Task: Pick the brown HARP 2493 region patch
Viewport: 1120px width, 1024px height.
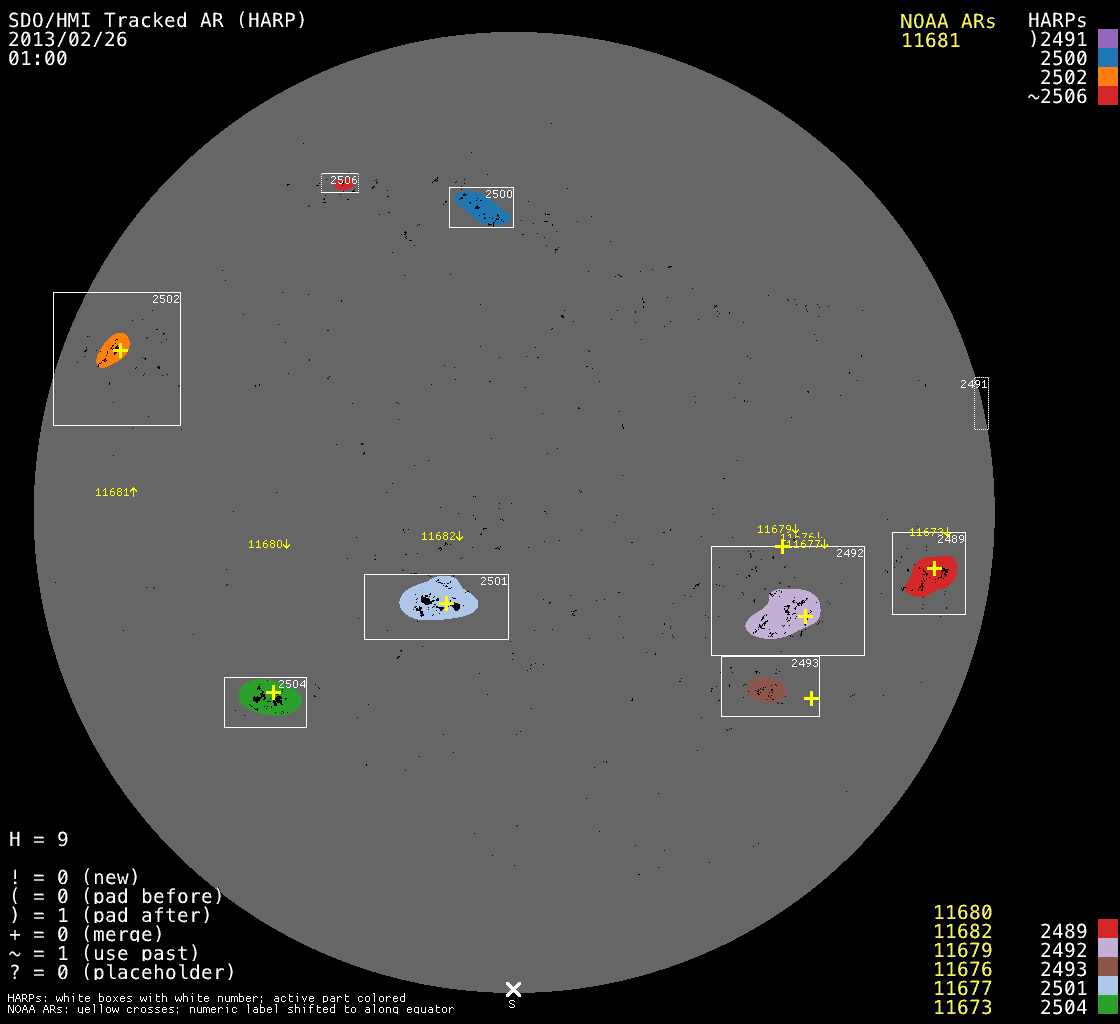Action: (x=766, y=690)
